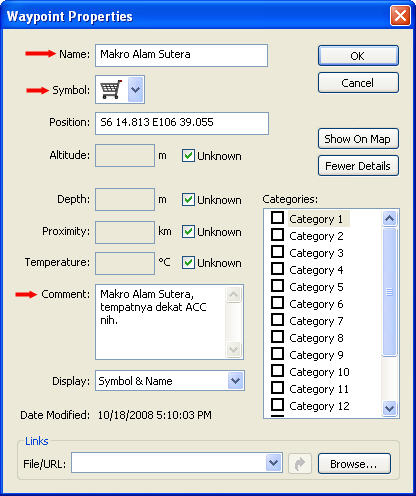Tick the Category 7 checkbox
The image size is (416, 496).
click(x=277, y=320)
